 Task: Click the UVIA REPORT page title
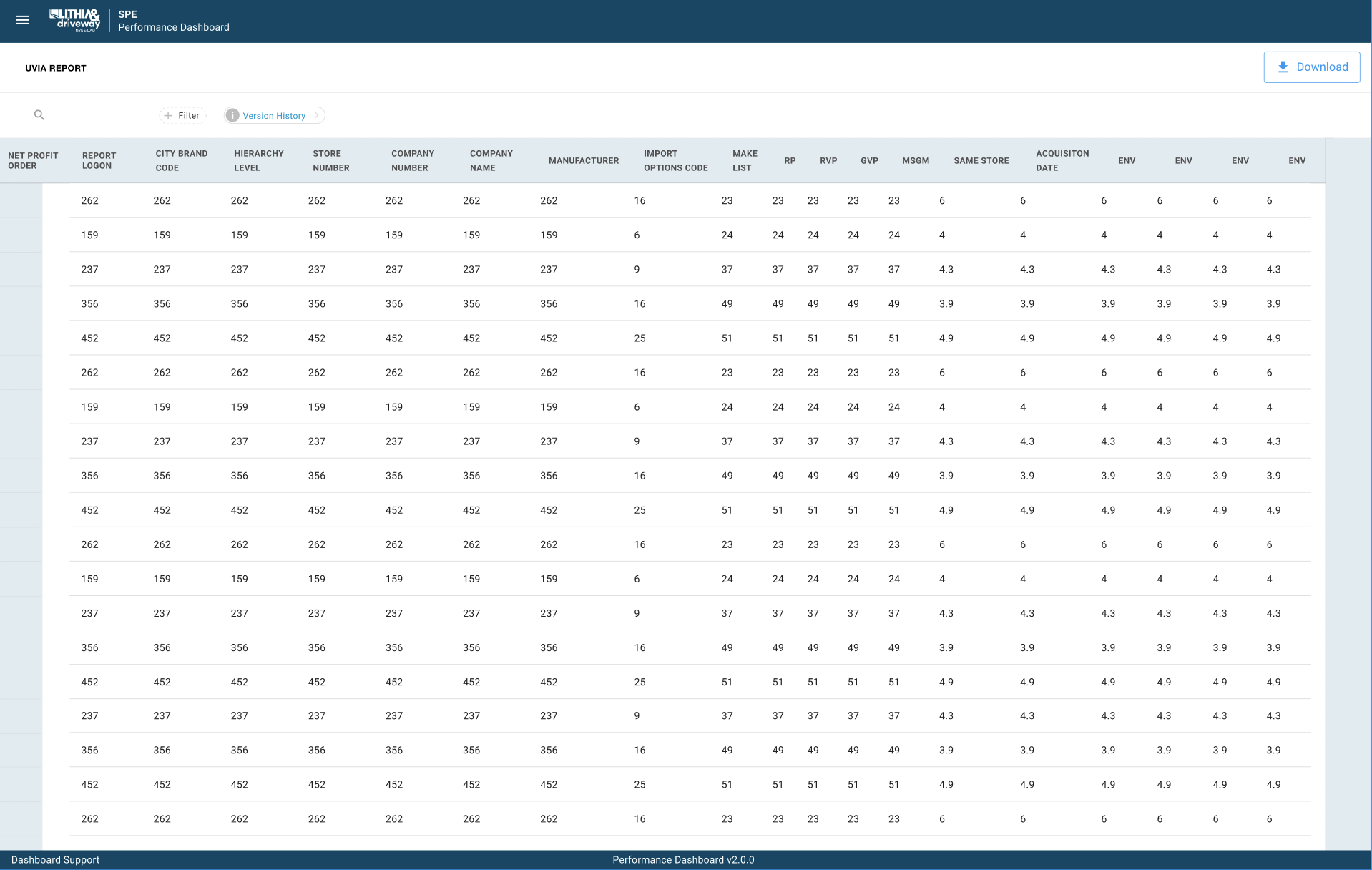click(56, 68)
